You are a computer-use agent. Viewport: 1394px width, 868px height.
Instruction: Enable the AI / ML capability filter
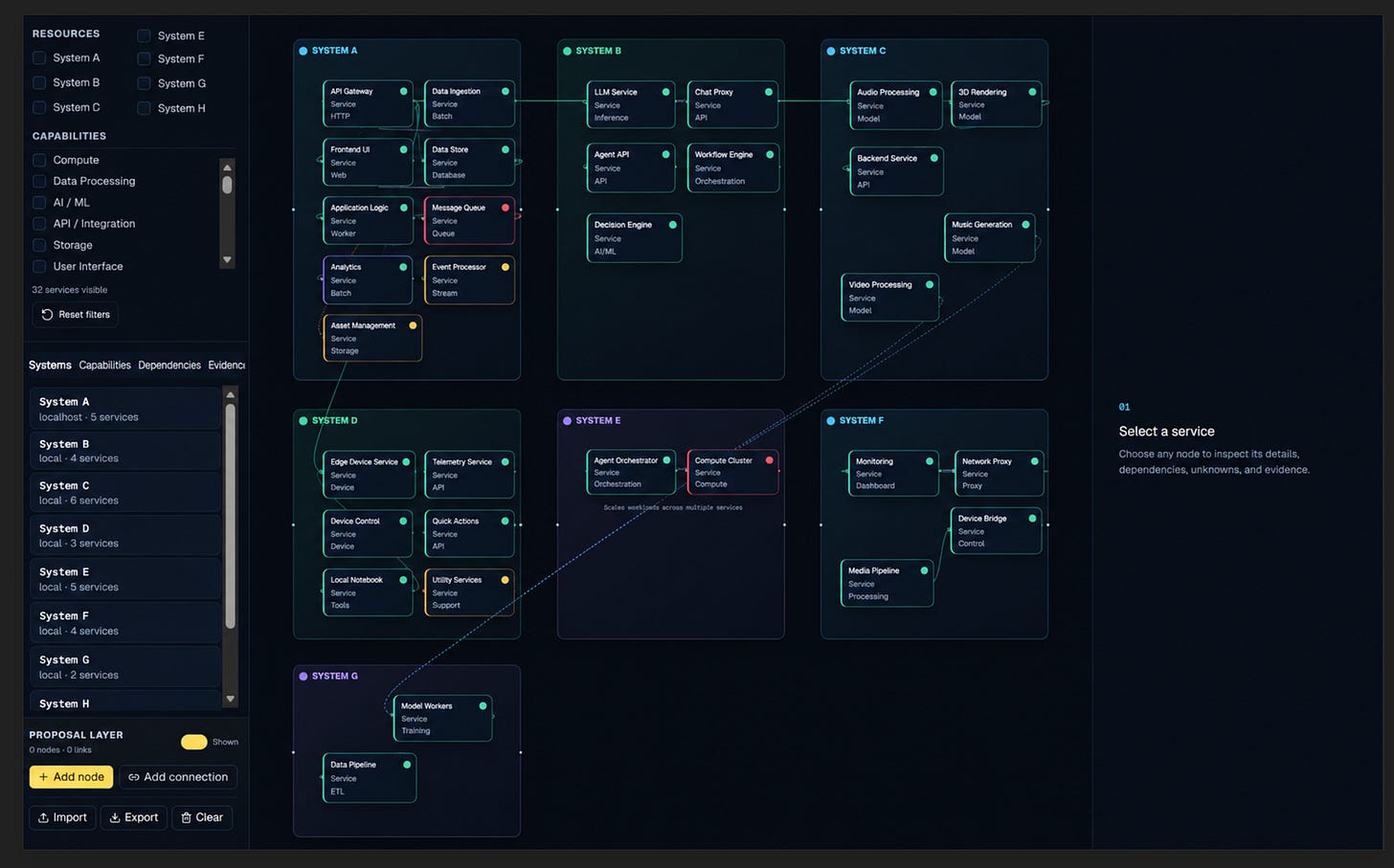pos(39,202)
